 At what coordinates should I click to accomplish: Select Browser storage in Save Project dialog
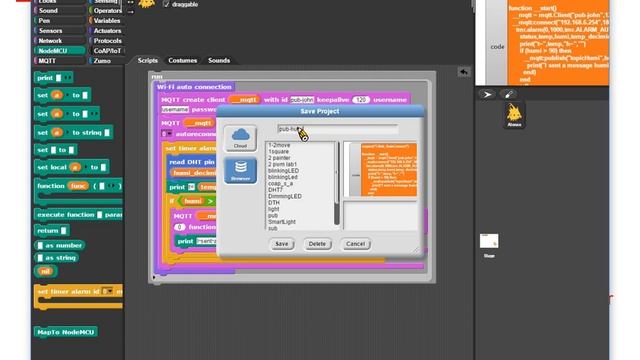click(x=240, y=170)
